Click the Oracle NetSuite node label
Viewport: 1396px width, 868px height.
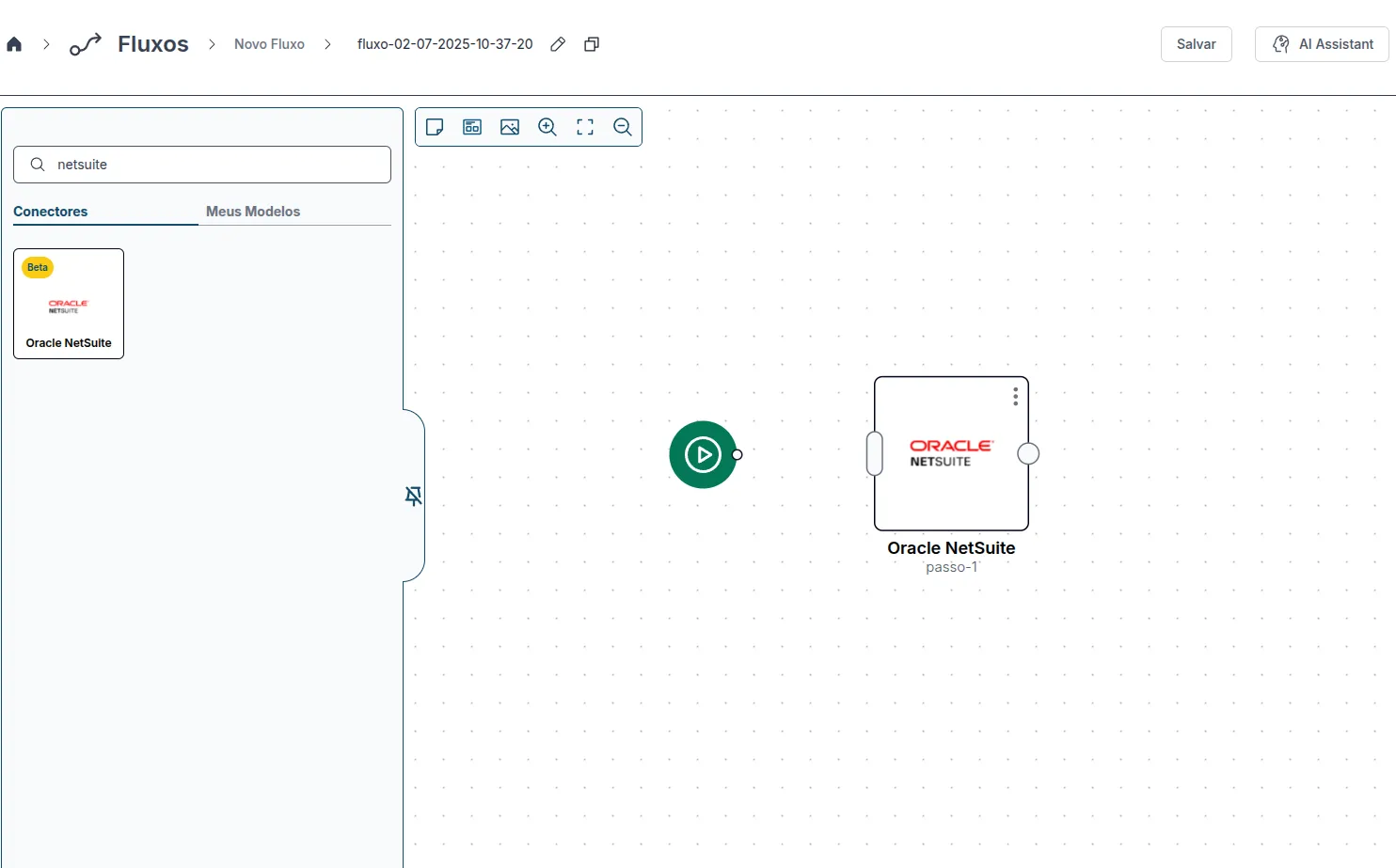pyautogui.click(x=951, y=548)
